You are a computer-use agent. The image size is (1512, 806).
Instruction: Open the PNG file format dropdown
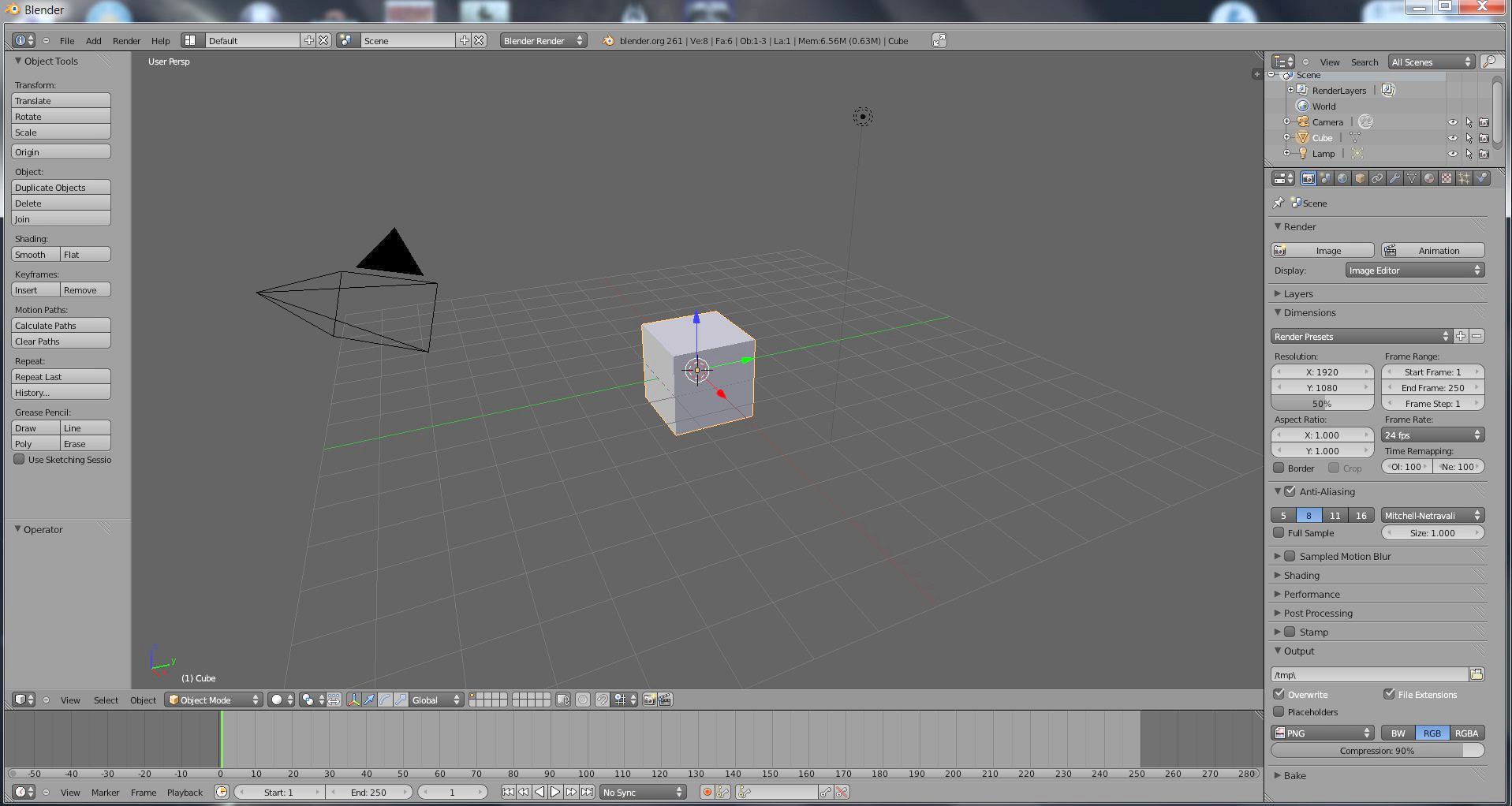click(x=1323, y=733)
